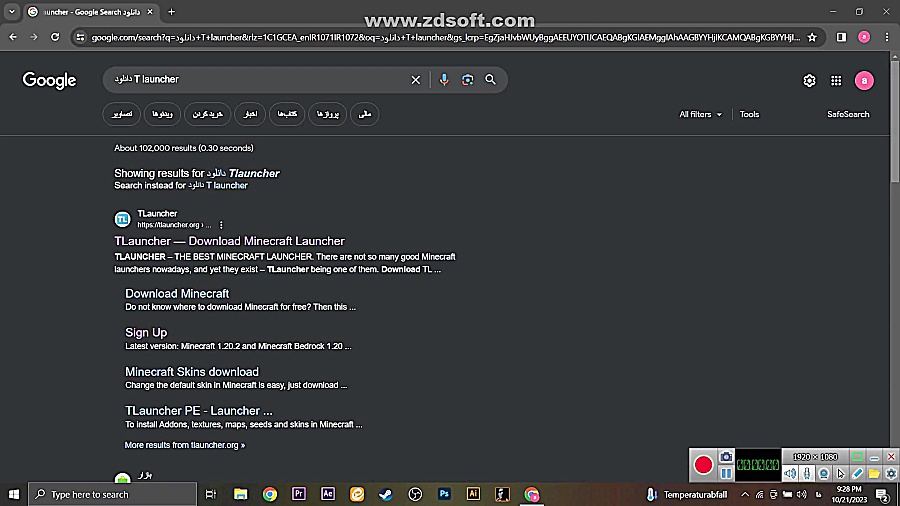Open Adobe Illustrator from taskbar
The width and height of the screenshot is (900, 506).
[473, 494]
